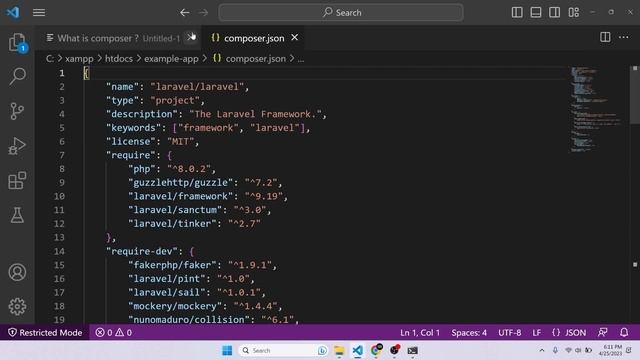
Task: Open the Testing flask view
Action: coord(17,215)
